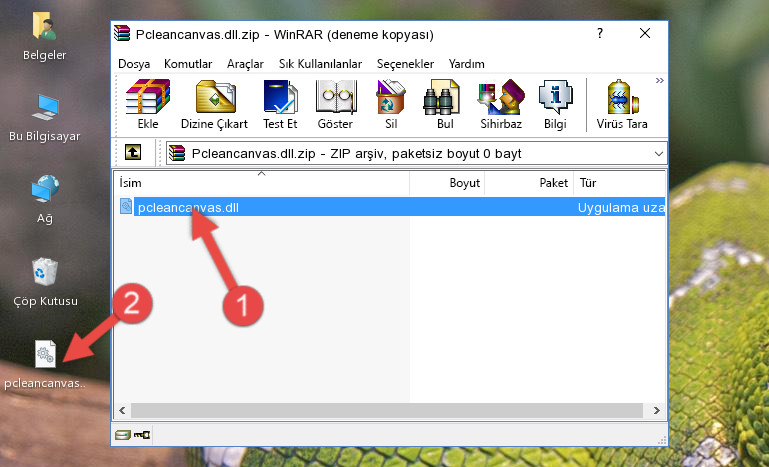Open the Göster view file tool

335,104
